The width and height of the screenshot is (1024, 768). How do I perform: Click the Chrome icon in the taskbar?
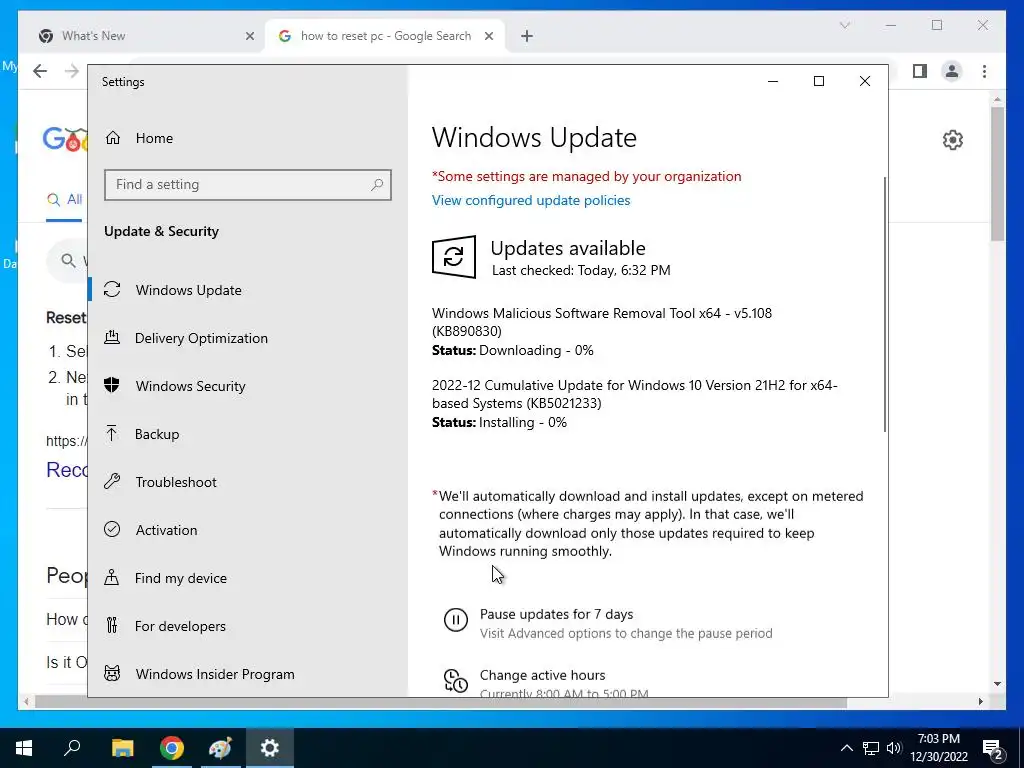point(172,748)
